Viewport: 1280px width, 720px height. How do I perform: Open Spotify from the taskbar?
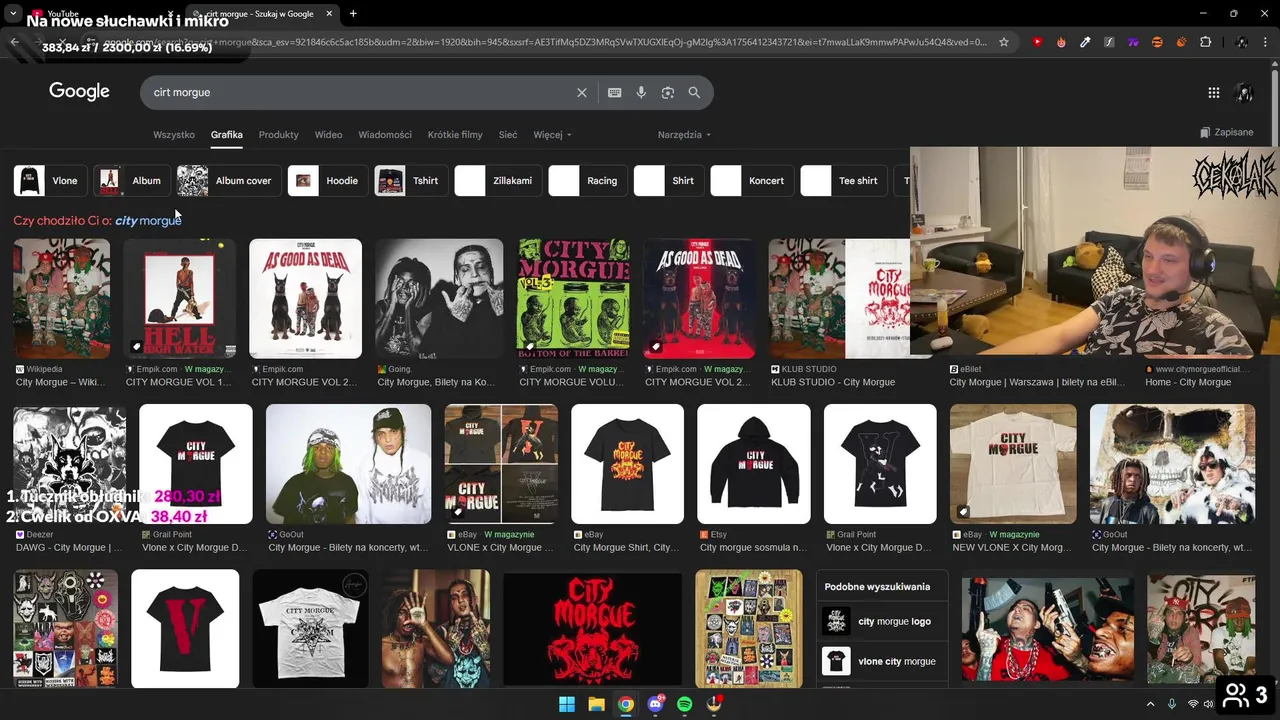(685, 704)
